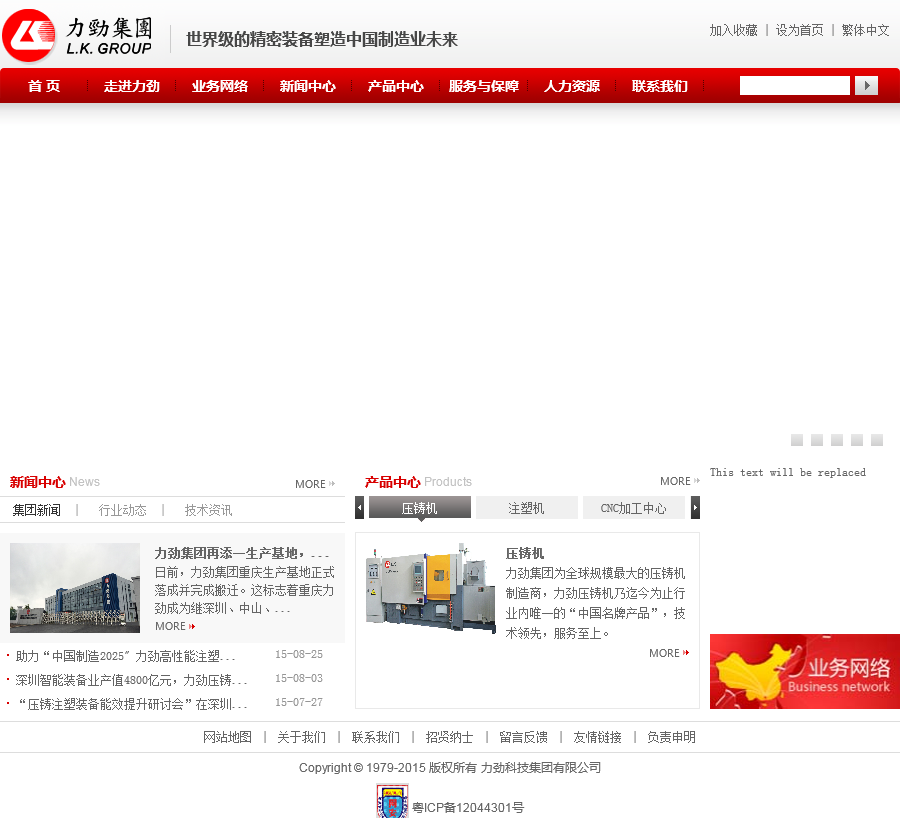This screenshot has height=818, width=900.
Task: Select the fifth banner slide indicator
Action: (x=876, y=440)
